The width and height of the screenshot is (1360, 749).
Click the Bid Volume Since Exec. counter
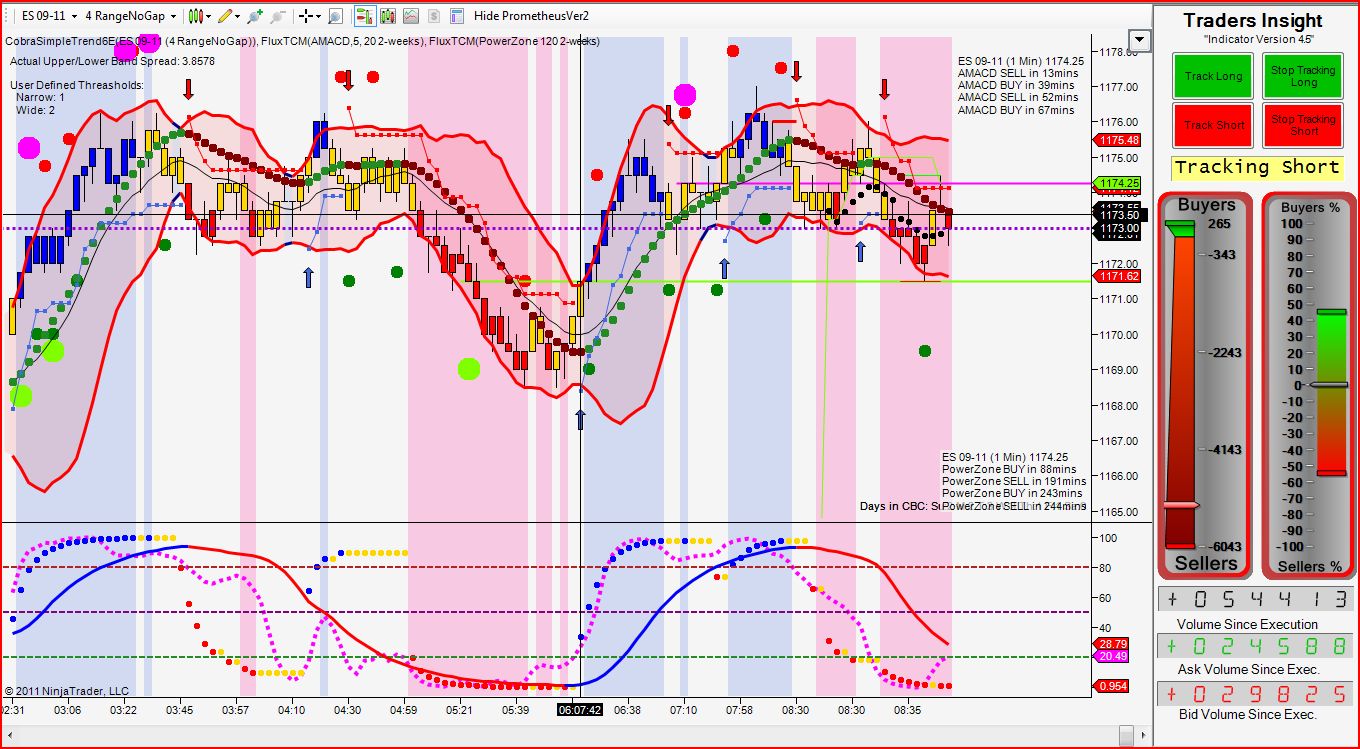[x=1254, y=693]
